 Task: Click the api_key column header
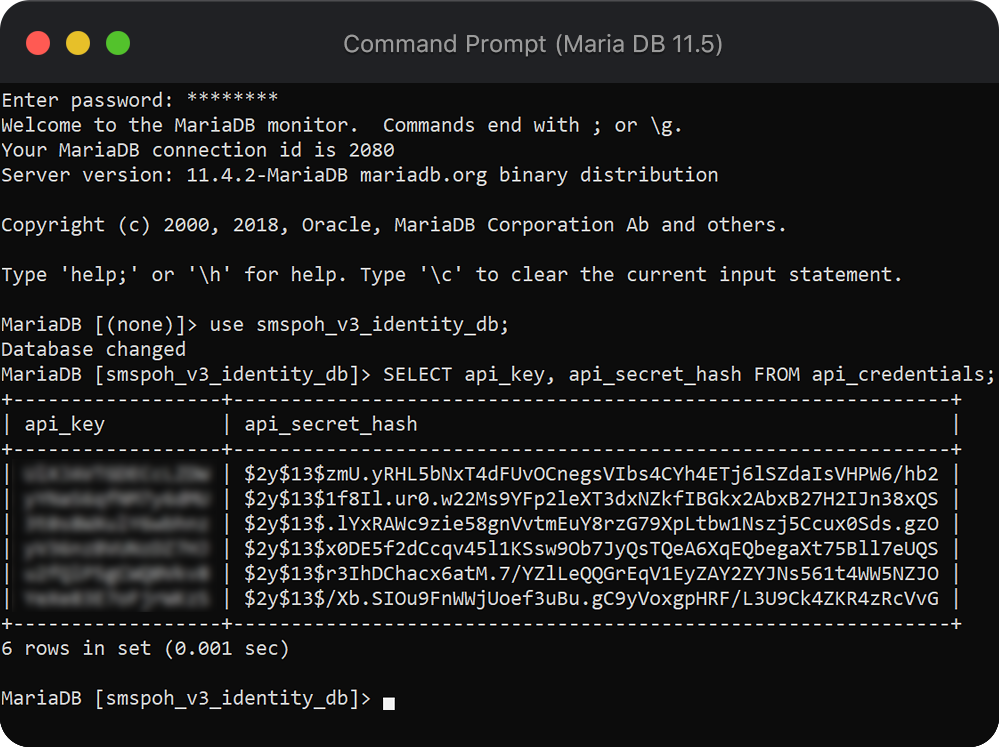pos(64,425)
